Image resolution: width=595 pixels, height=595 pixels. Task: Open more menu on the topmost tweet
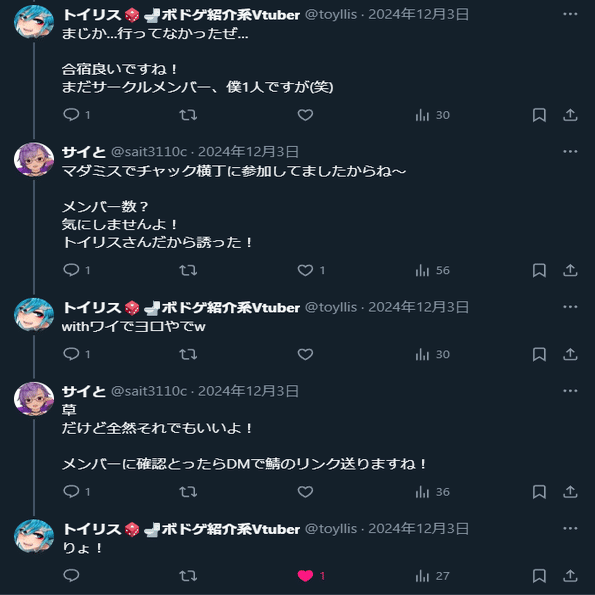pos(570,14)
